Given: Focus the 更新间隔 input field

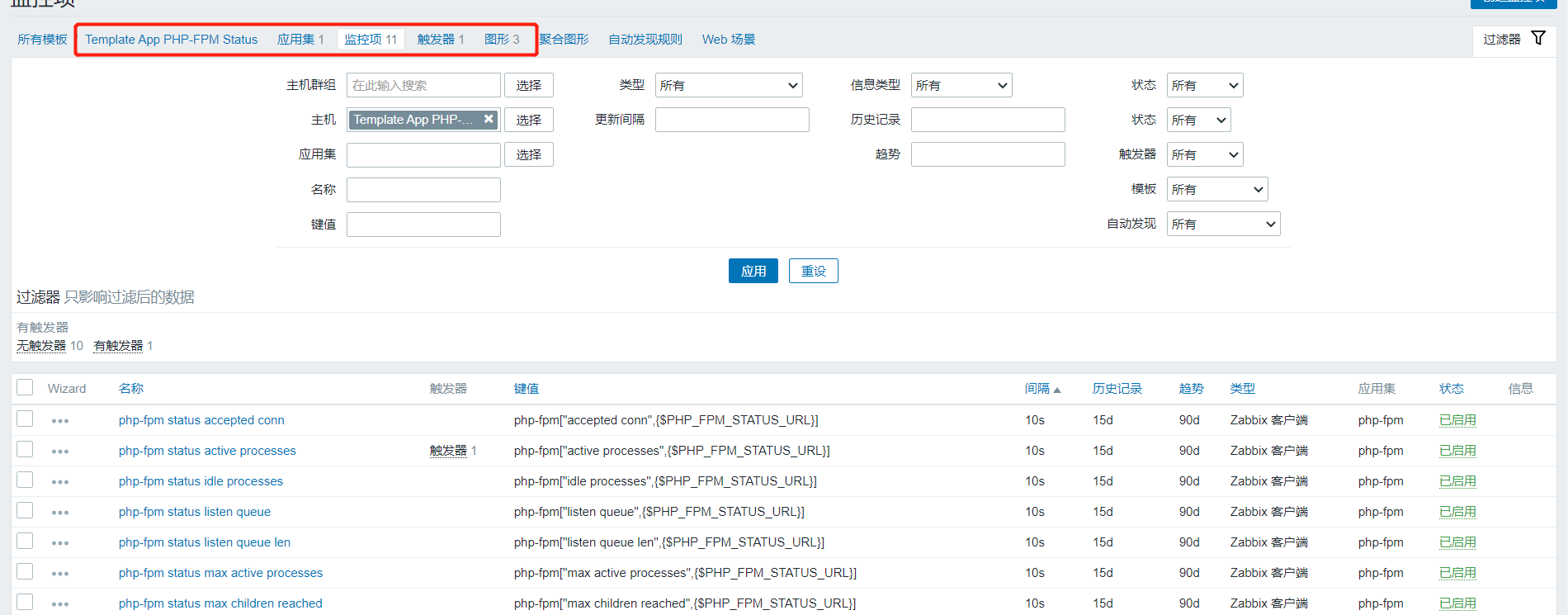Looking at the screenshot, I should click(x=732, y=120).
